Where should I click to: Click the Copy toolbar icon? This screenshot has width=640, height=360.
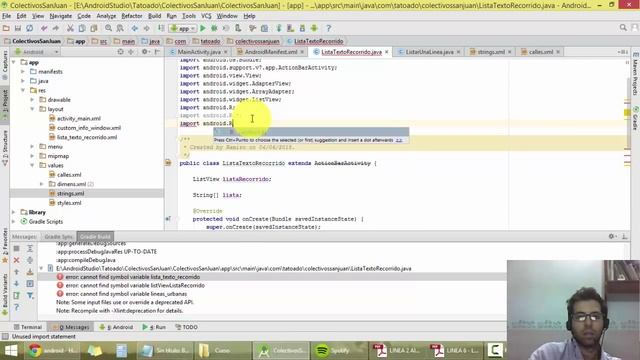pos(82,28)
